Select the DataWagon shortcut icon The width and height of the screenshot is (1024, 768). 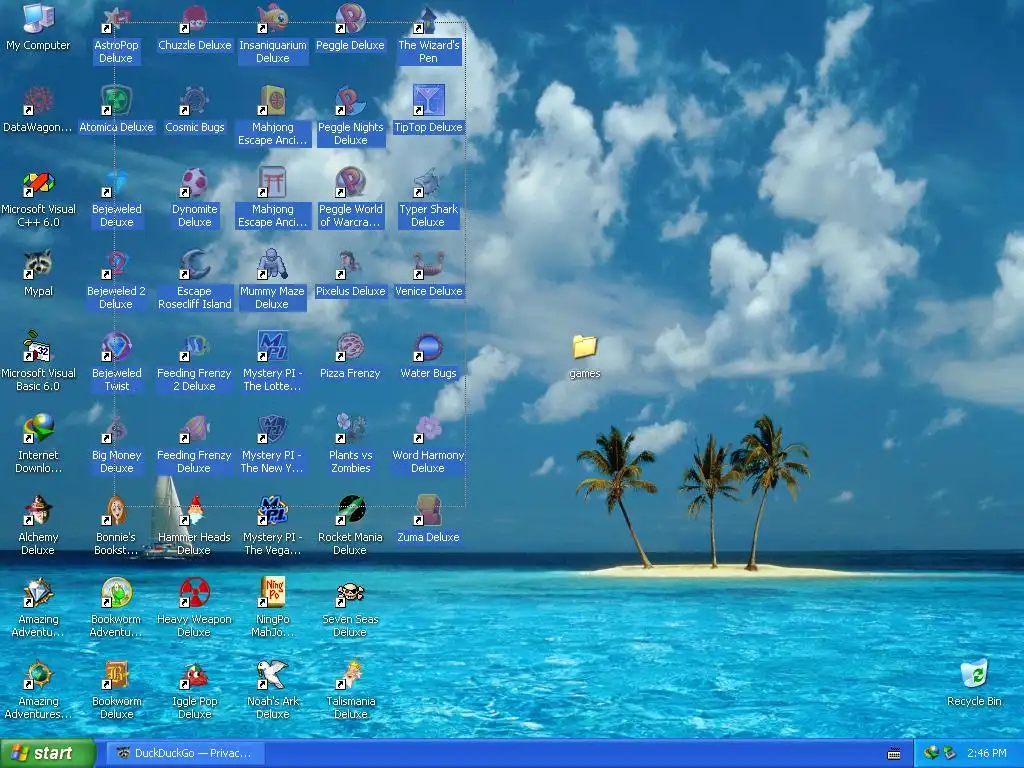[39, 100]
